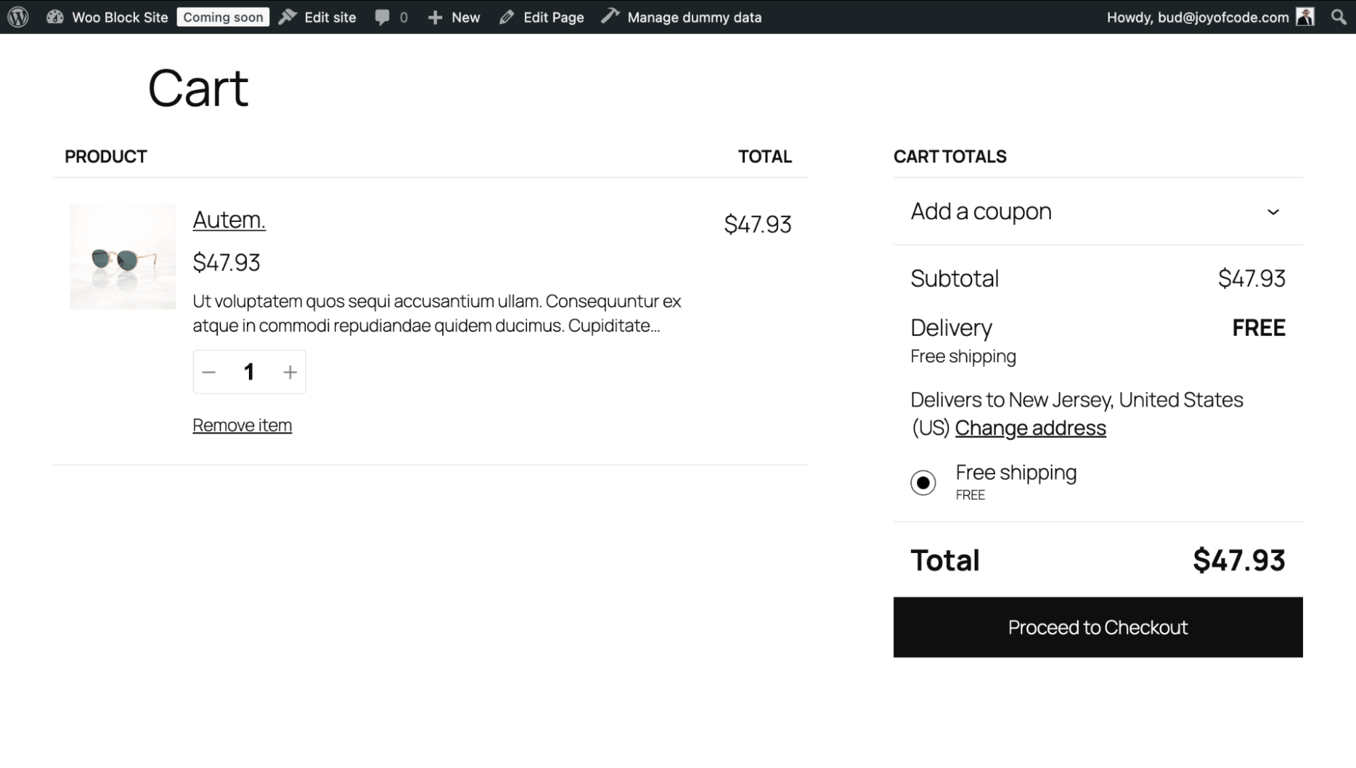Select the Free shipping radio button

[x=923, y=482]
